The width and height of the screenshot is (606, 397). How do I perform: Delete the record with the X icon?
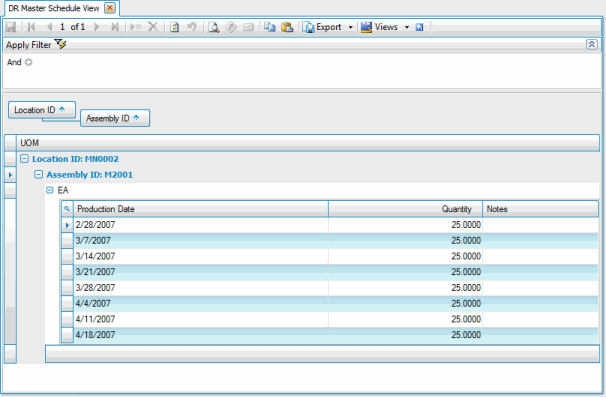(153, 27)
